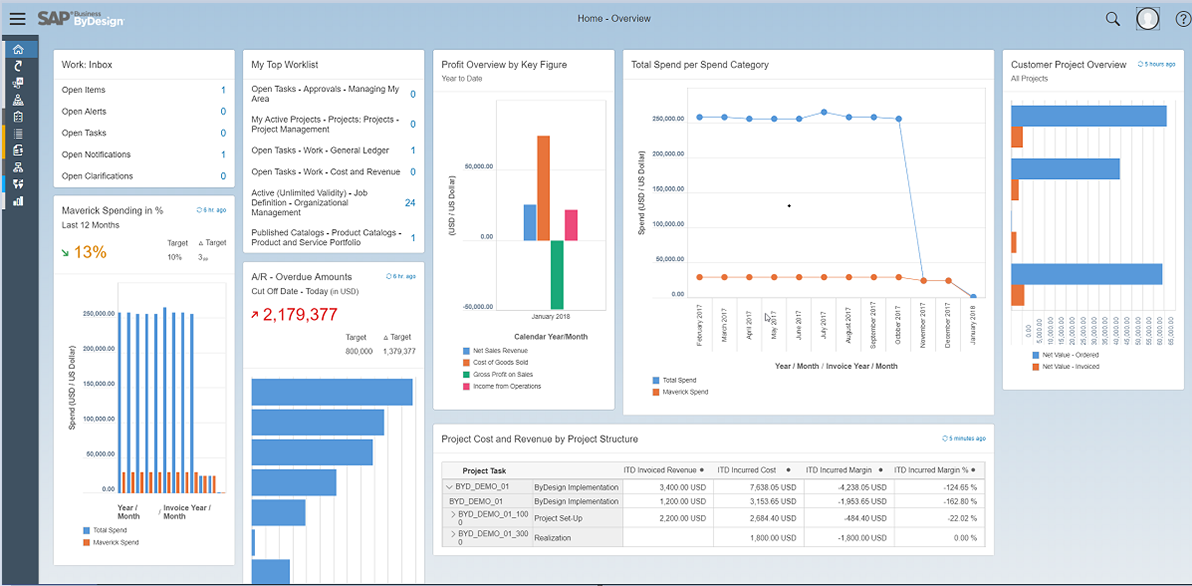Expand the BYD_DEMO_01_100 project task
The image size is (1192, 586).
coord(454,514)
